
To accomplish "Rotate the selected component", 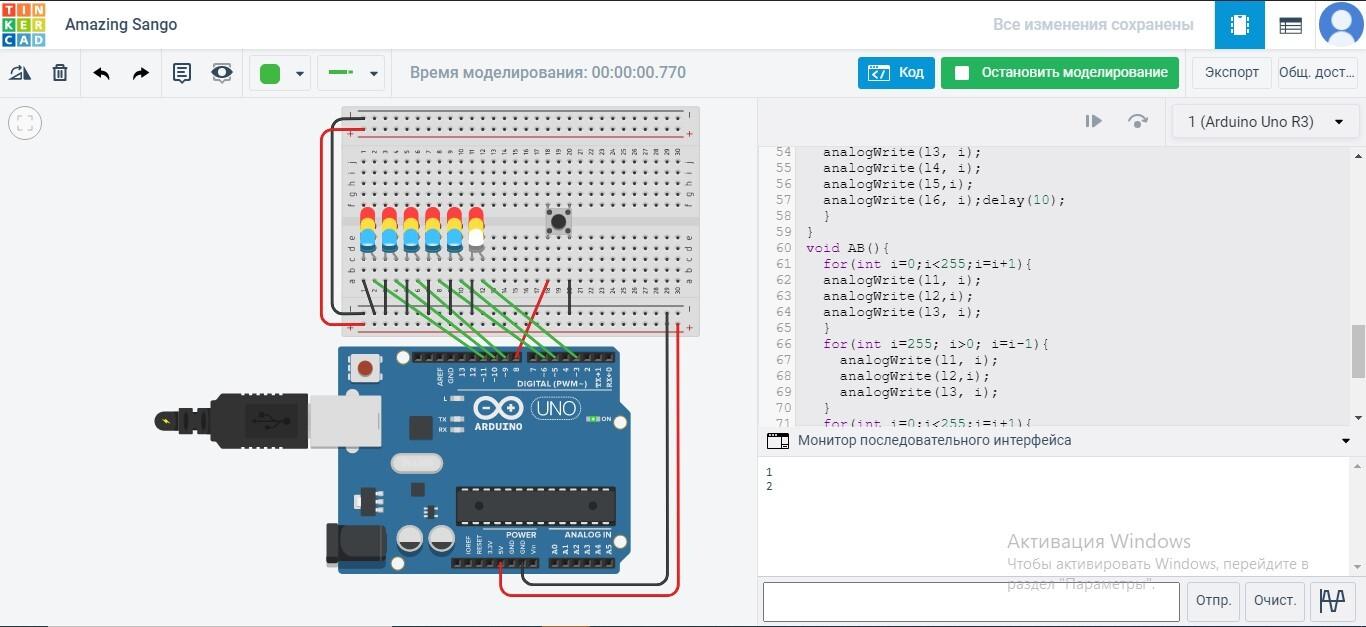I will (x=20, y=73).
